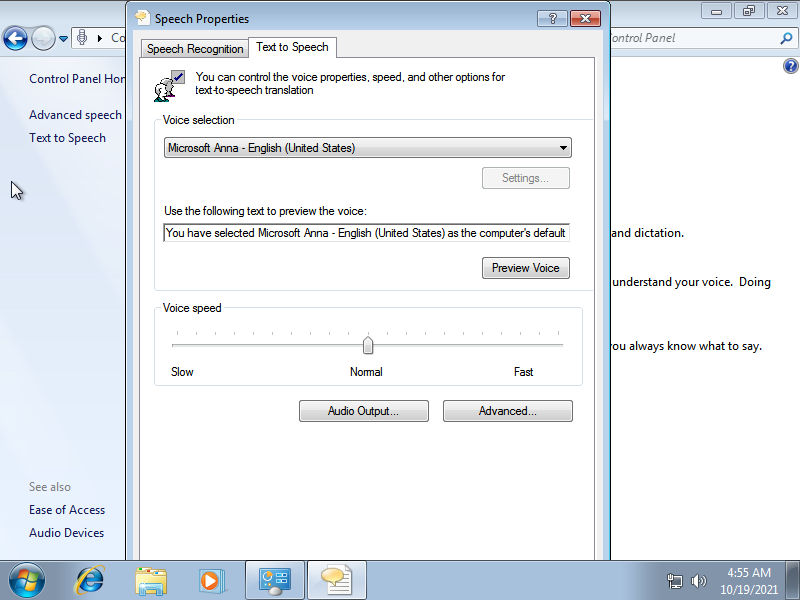Open the Ease of Access link
The width and height of the screenshot is (800, 600).
click(x=67, y=510)
